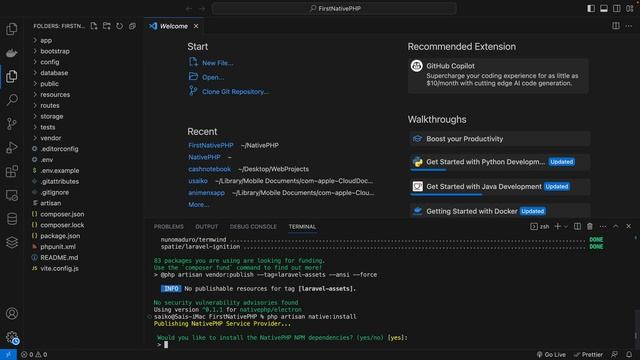Select the Terminal tab
This screenshot has height=360, width=640.
coord(302,227)
